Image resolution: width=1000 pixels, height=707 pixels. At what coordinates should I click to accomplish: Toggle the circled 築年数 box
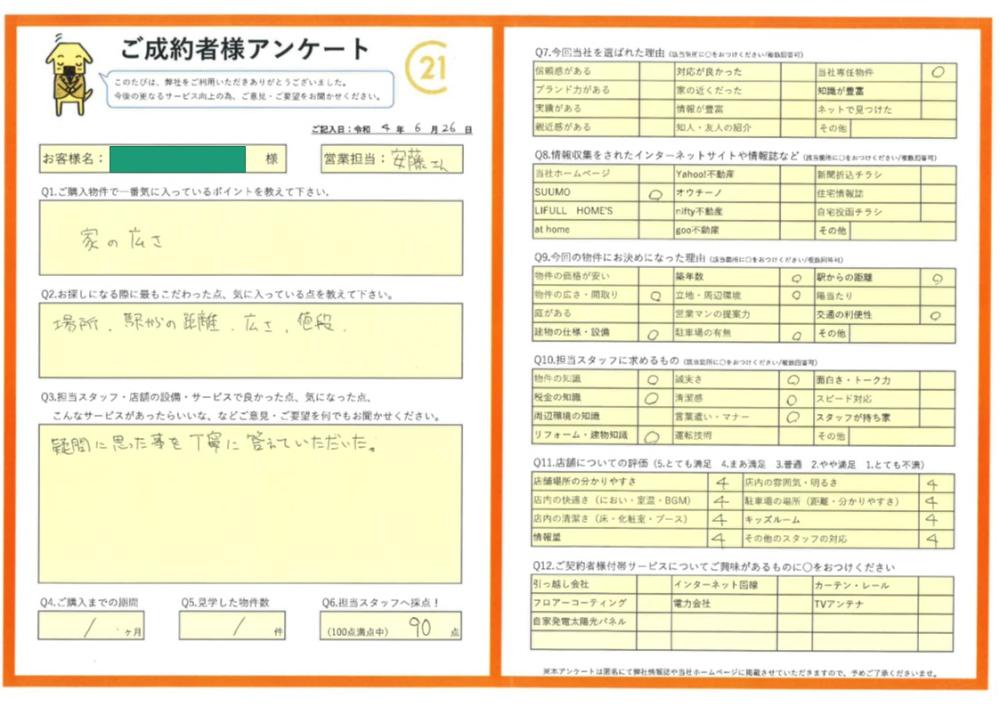[x=797, y=277]
